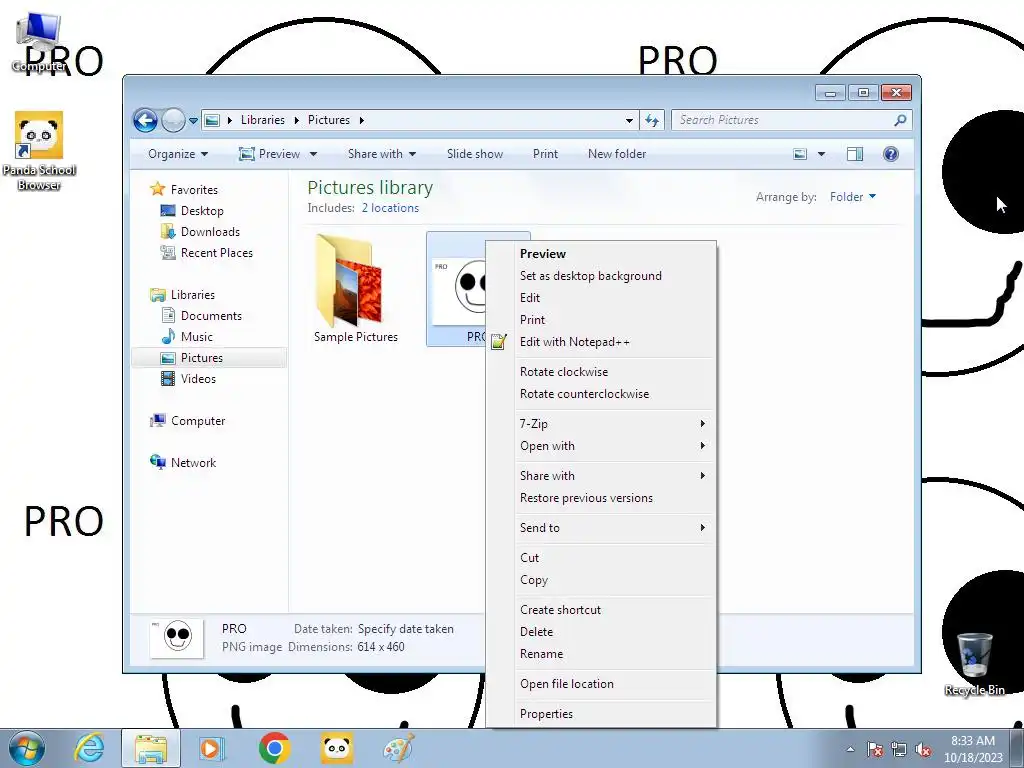This screenshot has height=768, width=1024.
Task: Select the Sample Pictures folder
Action: [x=355, y=289]
